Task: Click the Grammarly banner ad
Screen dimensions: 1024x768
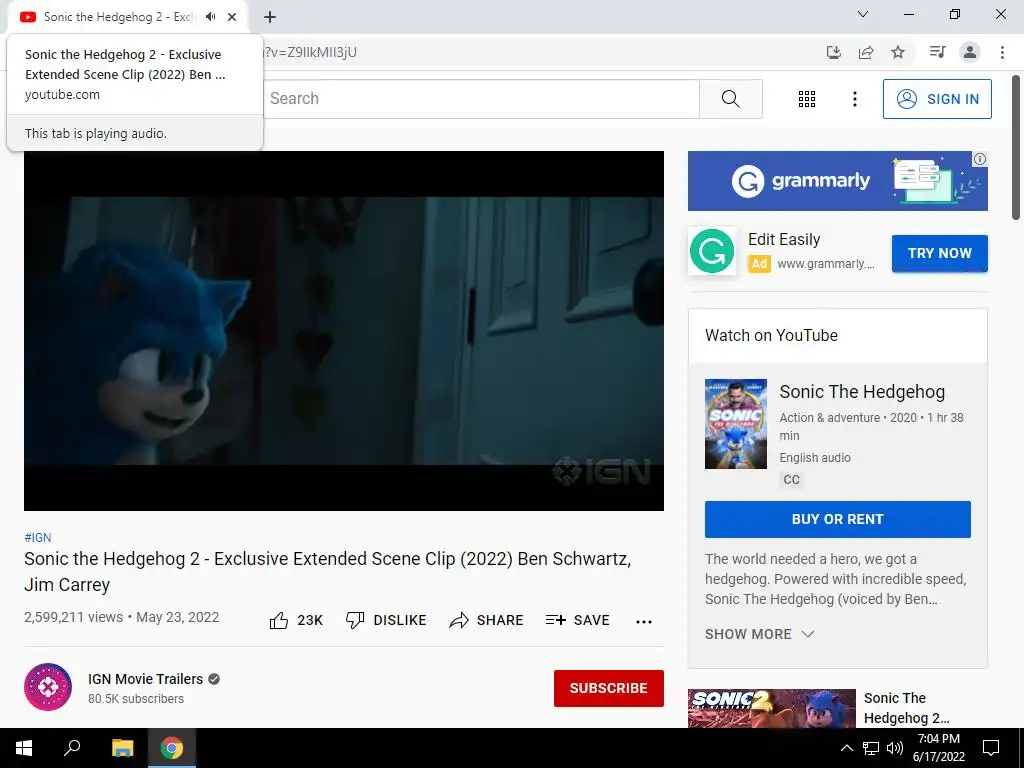Action: pos(837,181)
